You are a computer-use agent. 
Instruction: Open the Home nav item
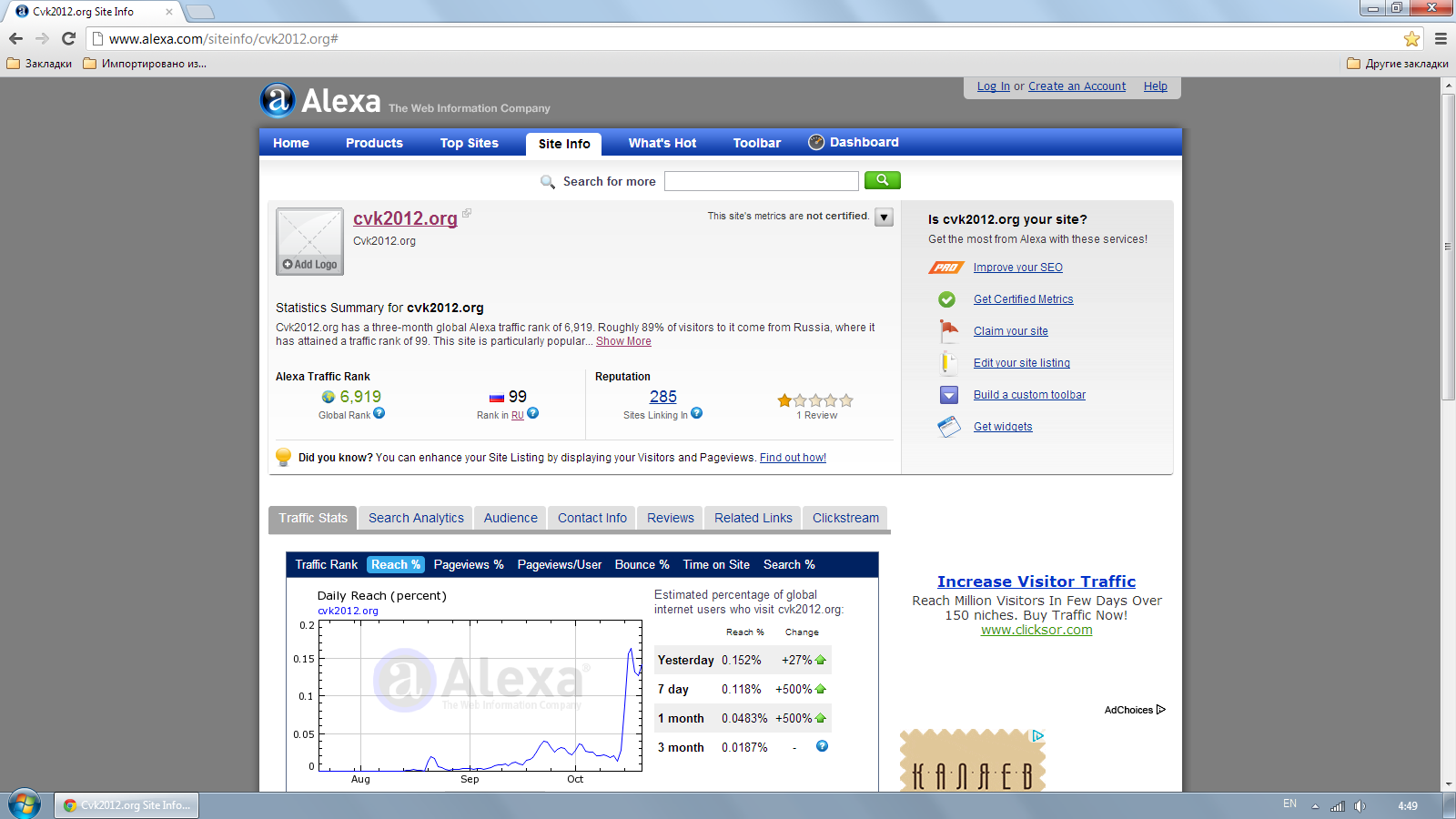tap(291, 143)
